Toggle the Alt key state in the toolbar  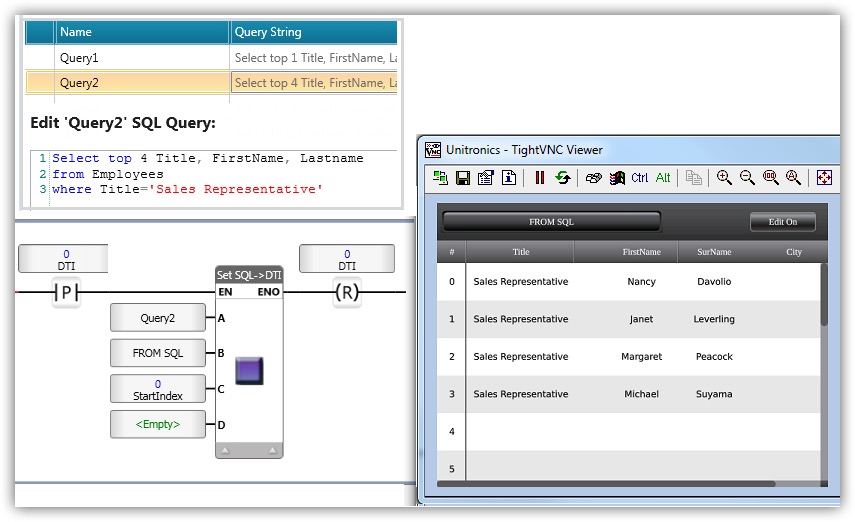[663, 178]
